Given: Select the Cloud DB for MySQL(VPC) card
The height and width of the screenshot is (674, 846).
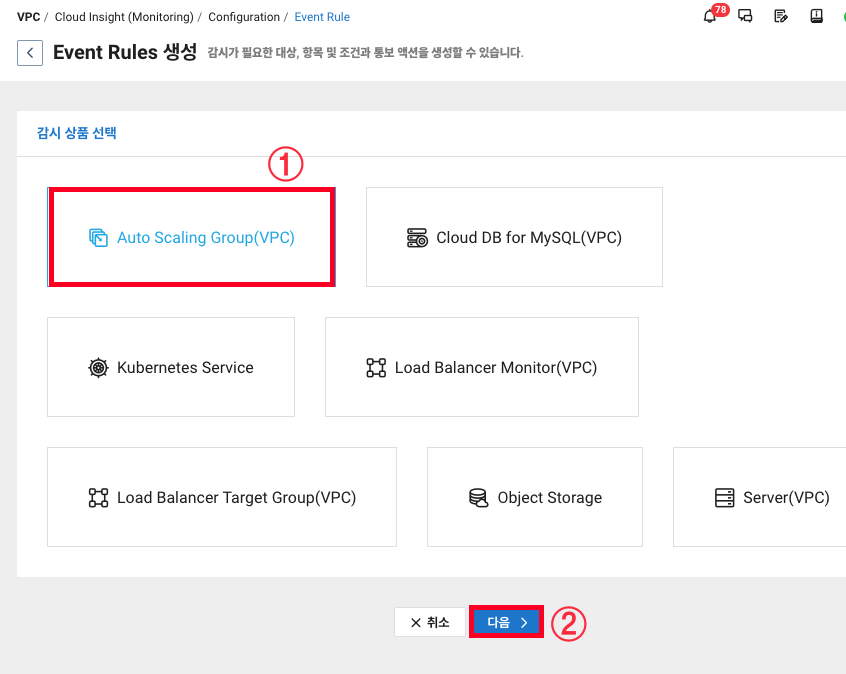Looking at the screenshot, I should point(514,237).
